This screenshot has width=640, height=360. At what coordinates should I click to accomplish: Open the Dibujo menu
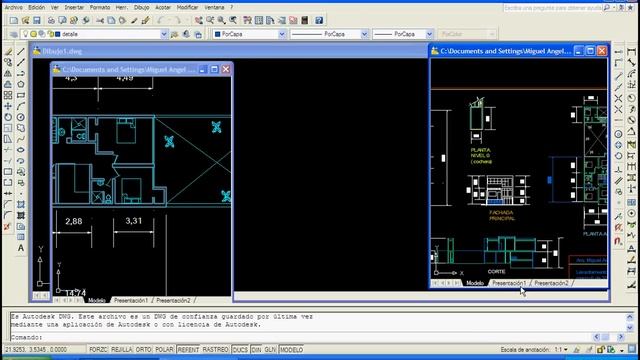tap(142, 7)
